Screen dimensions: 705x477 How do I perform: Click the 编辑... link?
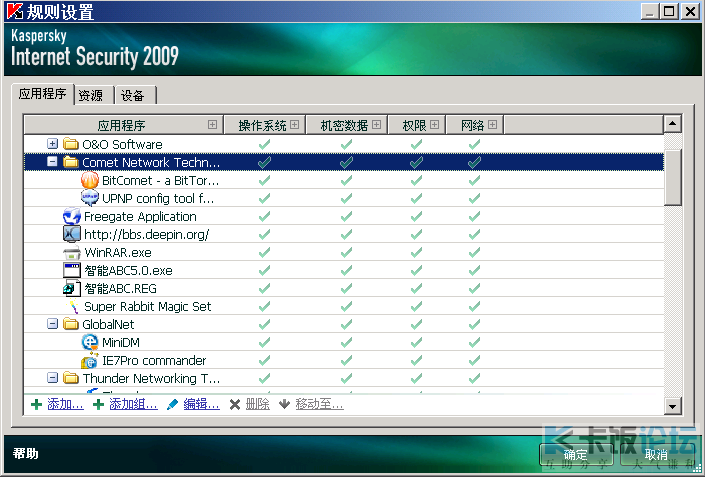click(x=201, y=404)
